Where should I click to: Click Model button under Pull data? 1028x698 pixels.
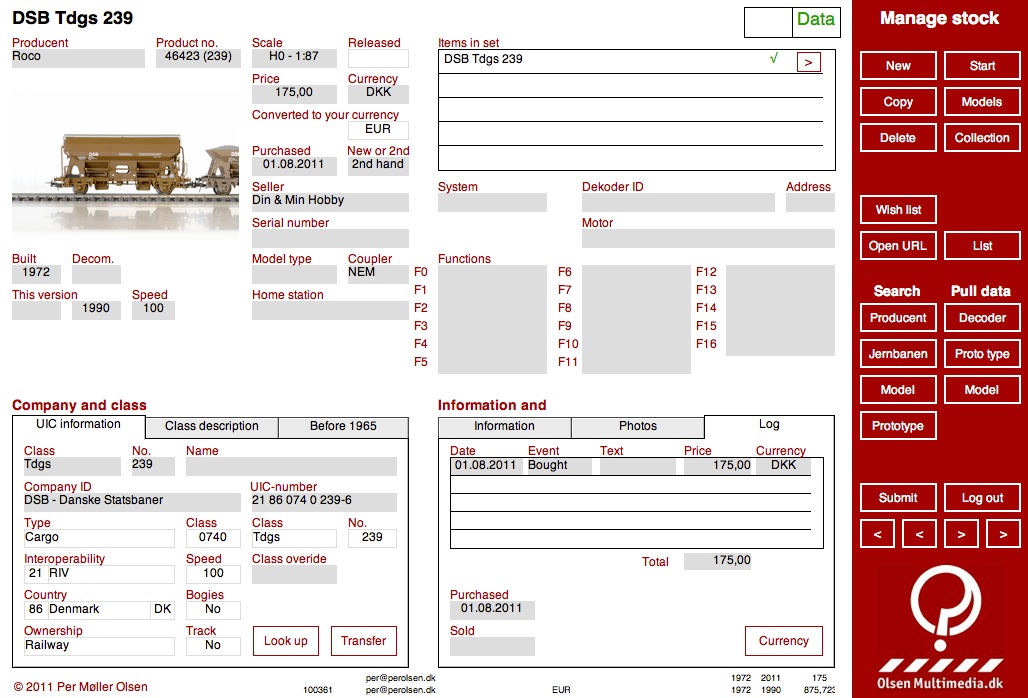click(982, 390)
